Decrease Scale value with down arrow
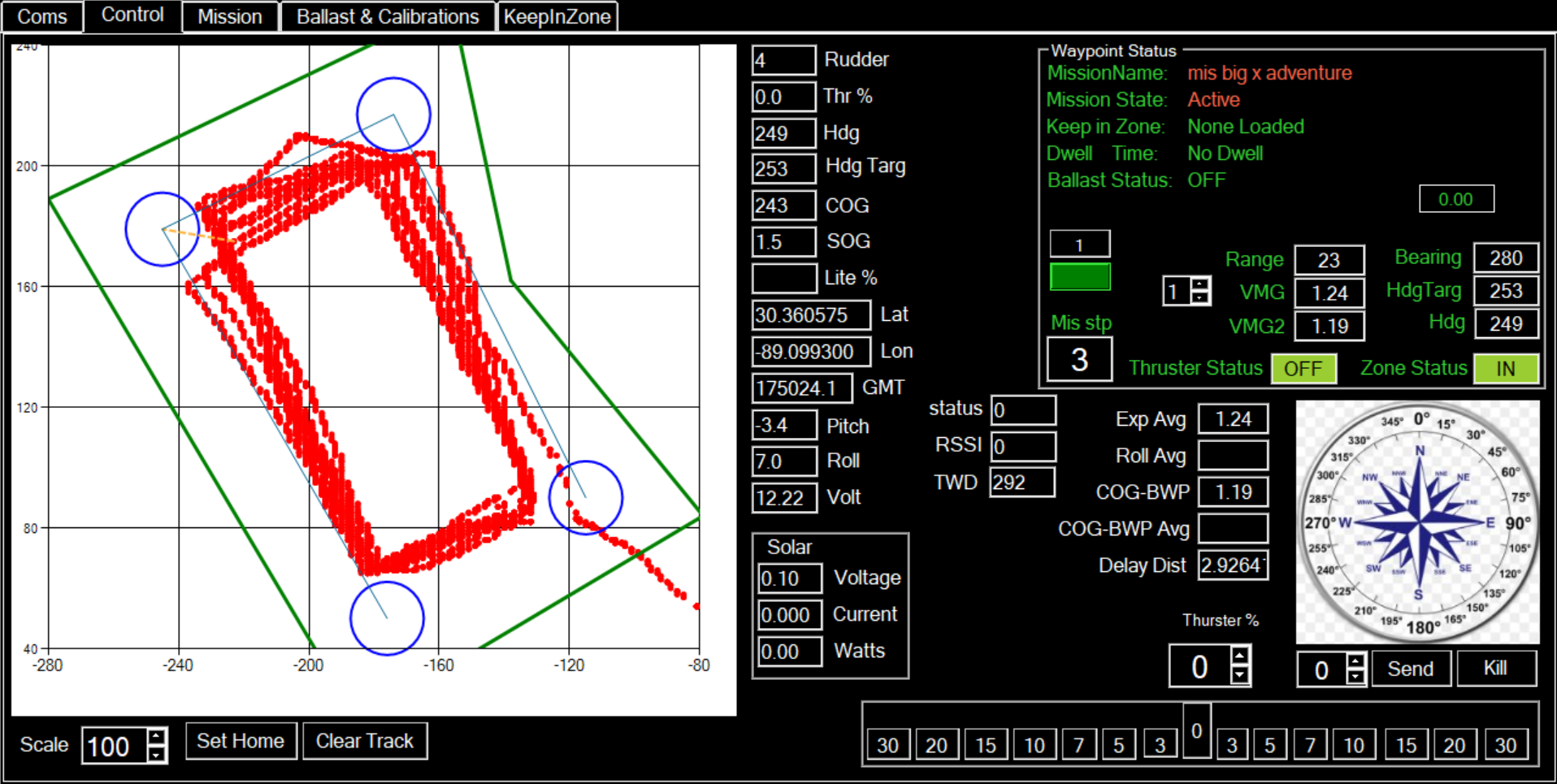Image resolution: width=1557 pixels, height=784 pixels. point(157,754)
